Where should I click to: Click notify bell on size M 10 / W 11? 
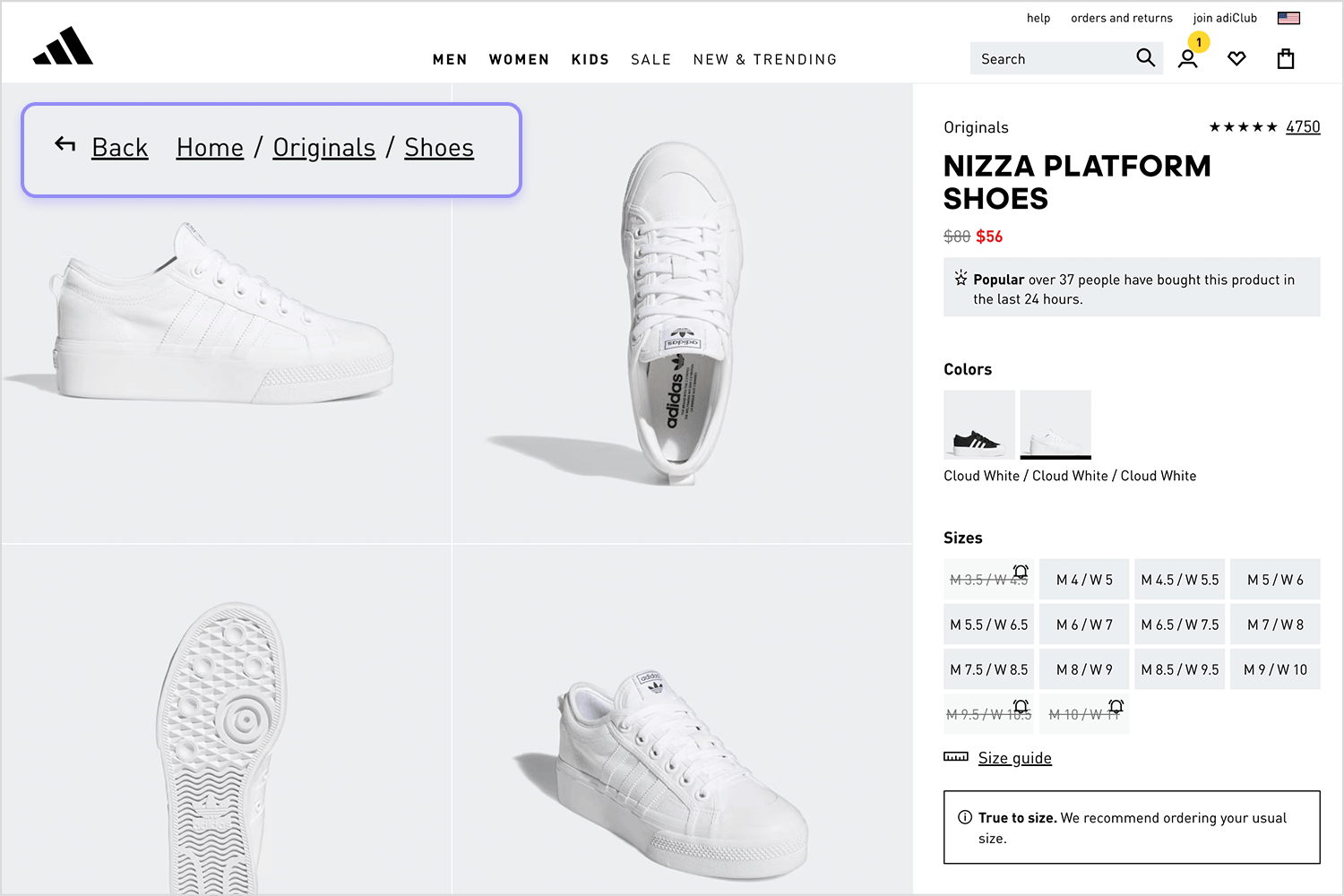(x=1116, y=706)
